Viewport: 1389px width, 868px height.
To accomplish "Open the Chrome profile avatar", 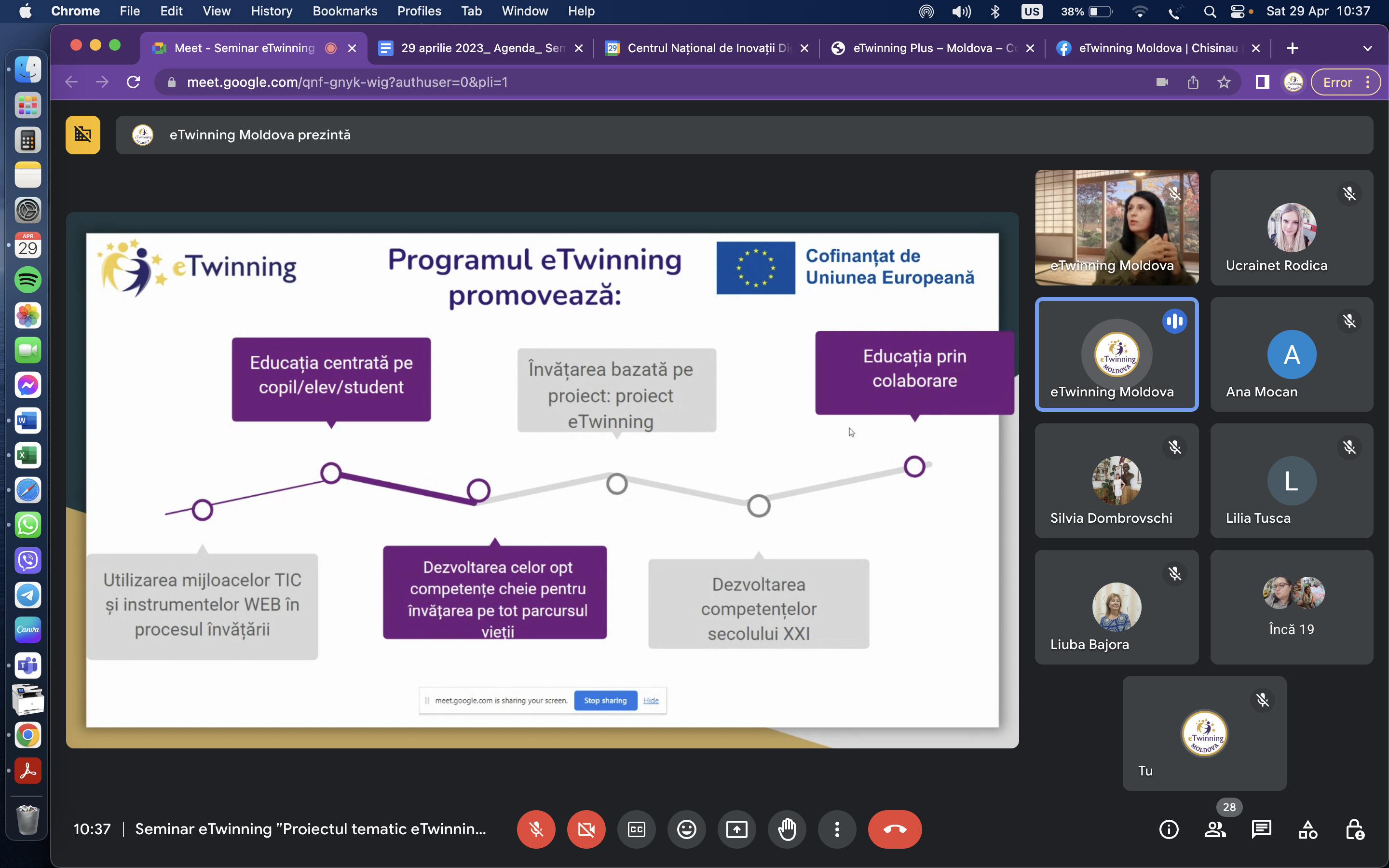I will [1293, 82].
